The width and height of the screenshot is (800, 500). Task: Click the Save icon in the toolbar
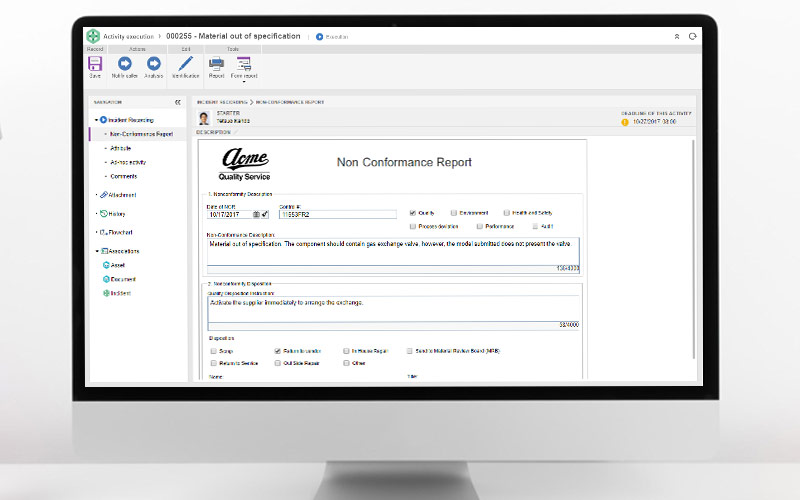coord(95,63)
